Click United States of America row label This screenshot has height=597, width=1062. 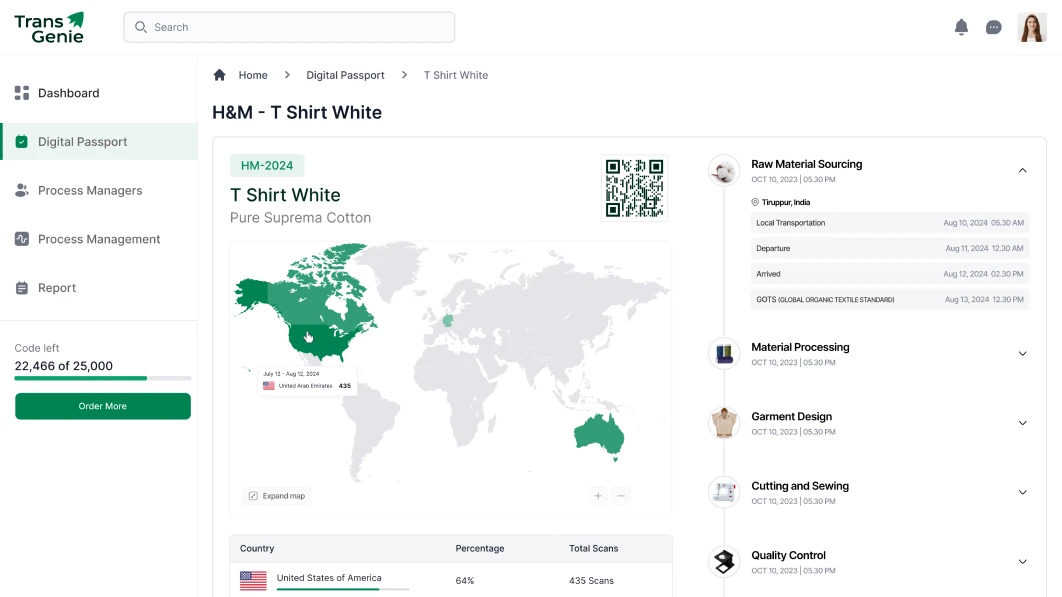329,578
